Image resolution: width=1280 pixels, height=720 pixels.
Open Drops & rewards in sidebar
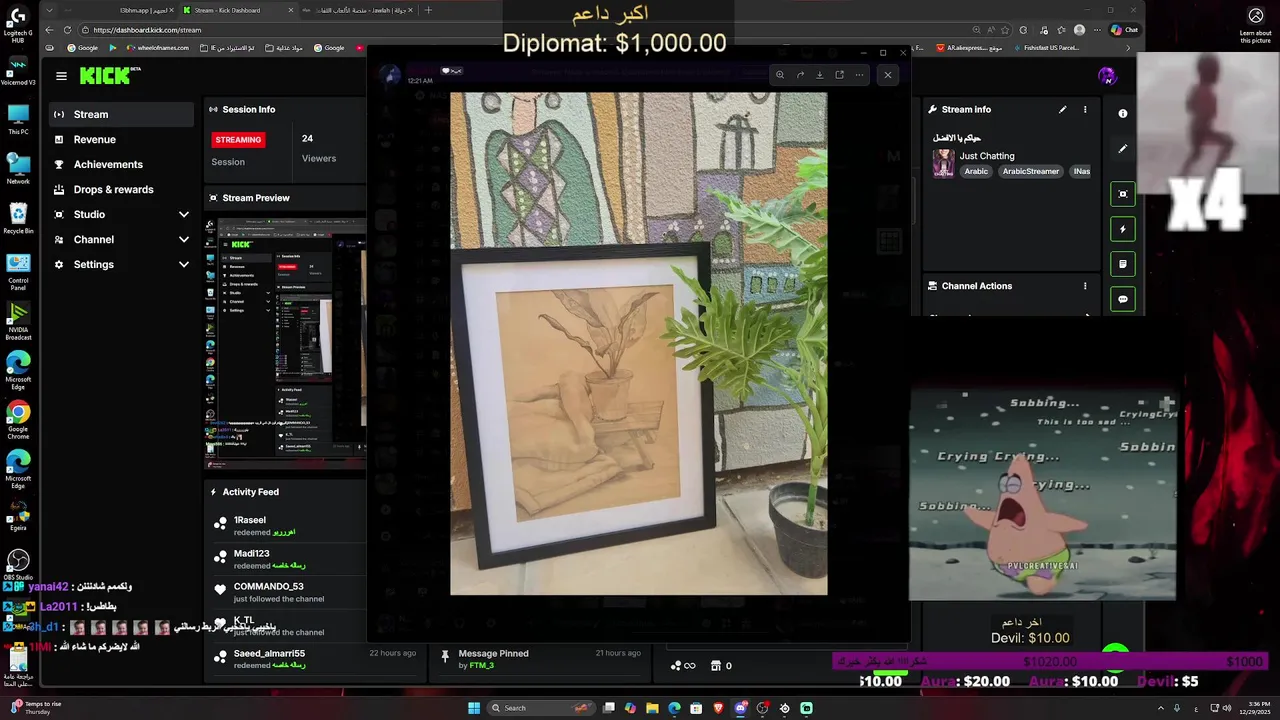click(x=121, y=189)
